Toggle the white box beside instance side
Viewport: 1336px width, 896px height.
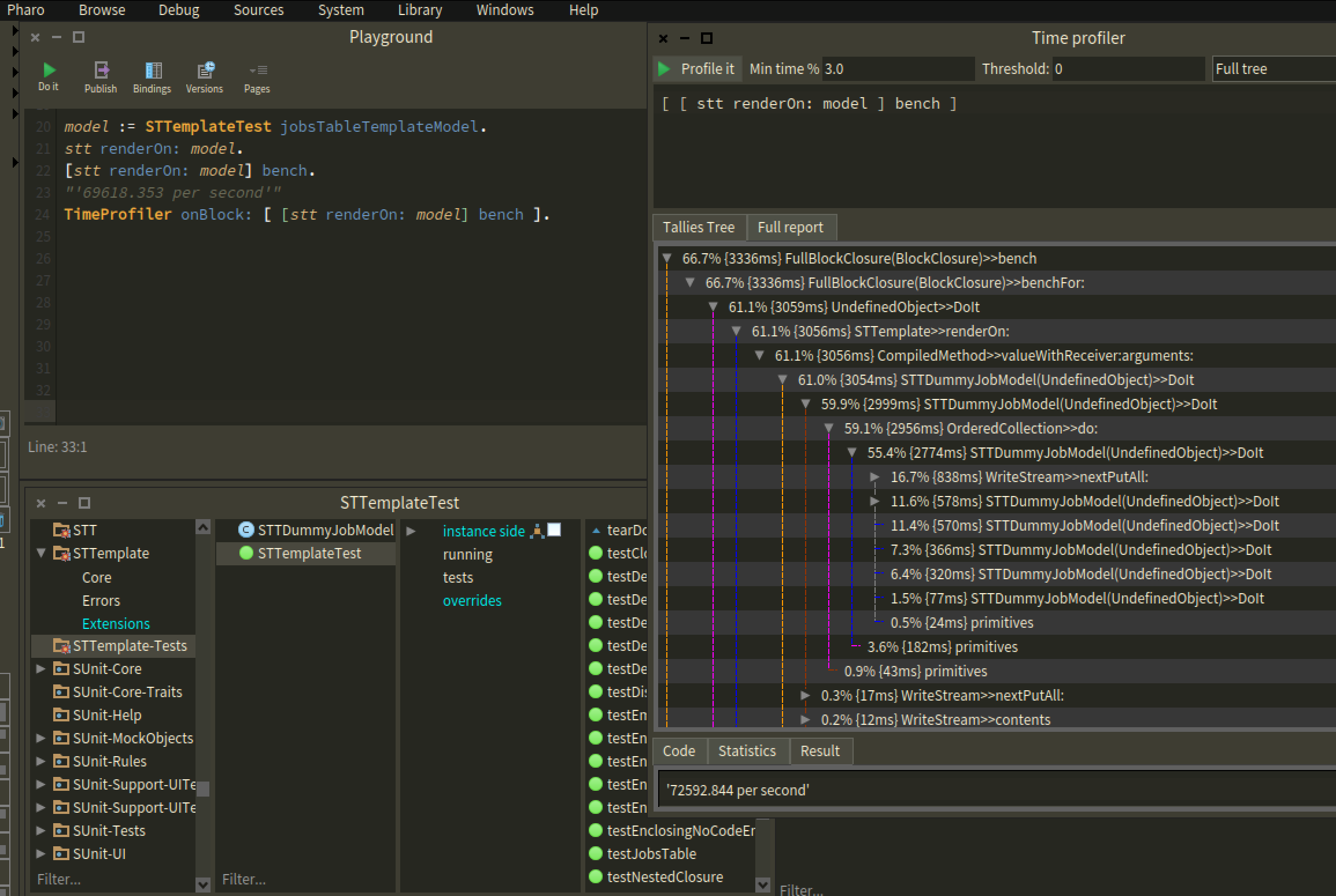tap(554, 530)
